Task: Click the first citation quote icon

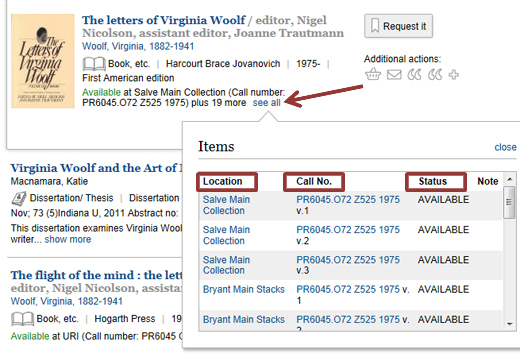Action: (414, 74)
